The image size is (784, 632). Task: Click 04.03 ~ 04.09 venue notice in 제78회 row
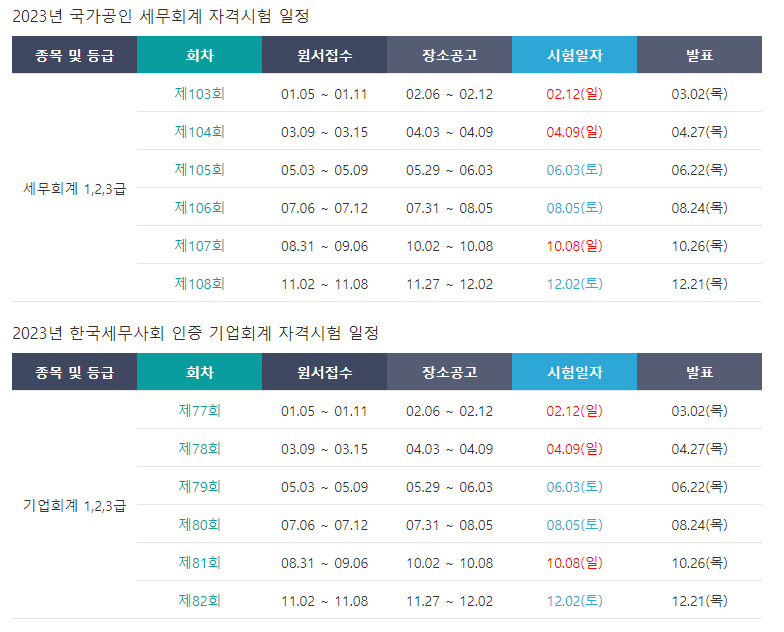pos(450,449)
